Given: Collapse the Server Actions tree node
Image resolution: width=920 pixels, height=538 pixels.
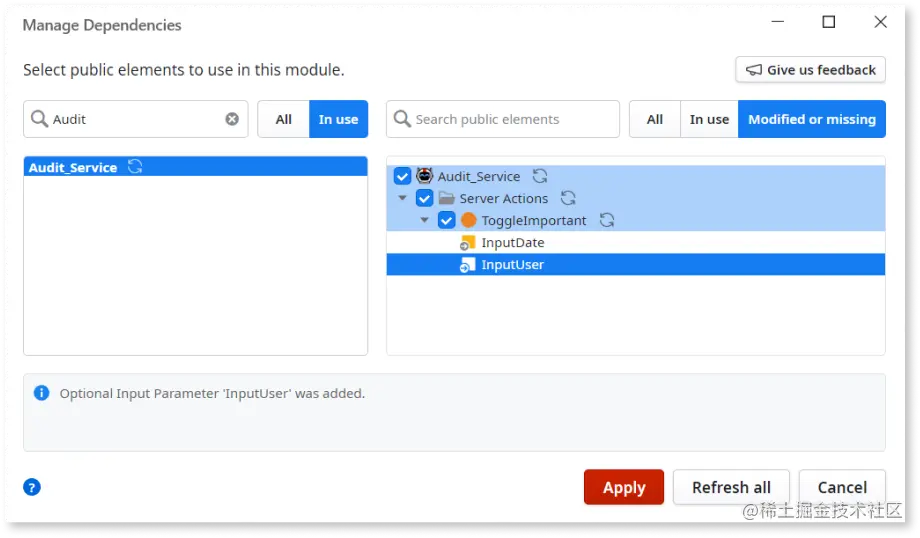Looking at the screenshot, I should 402,198.
